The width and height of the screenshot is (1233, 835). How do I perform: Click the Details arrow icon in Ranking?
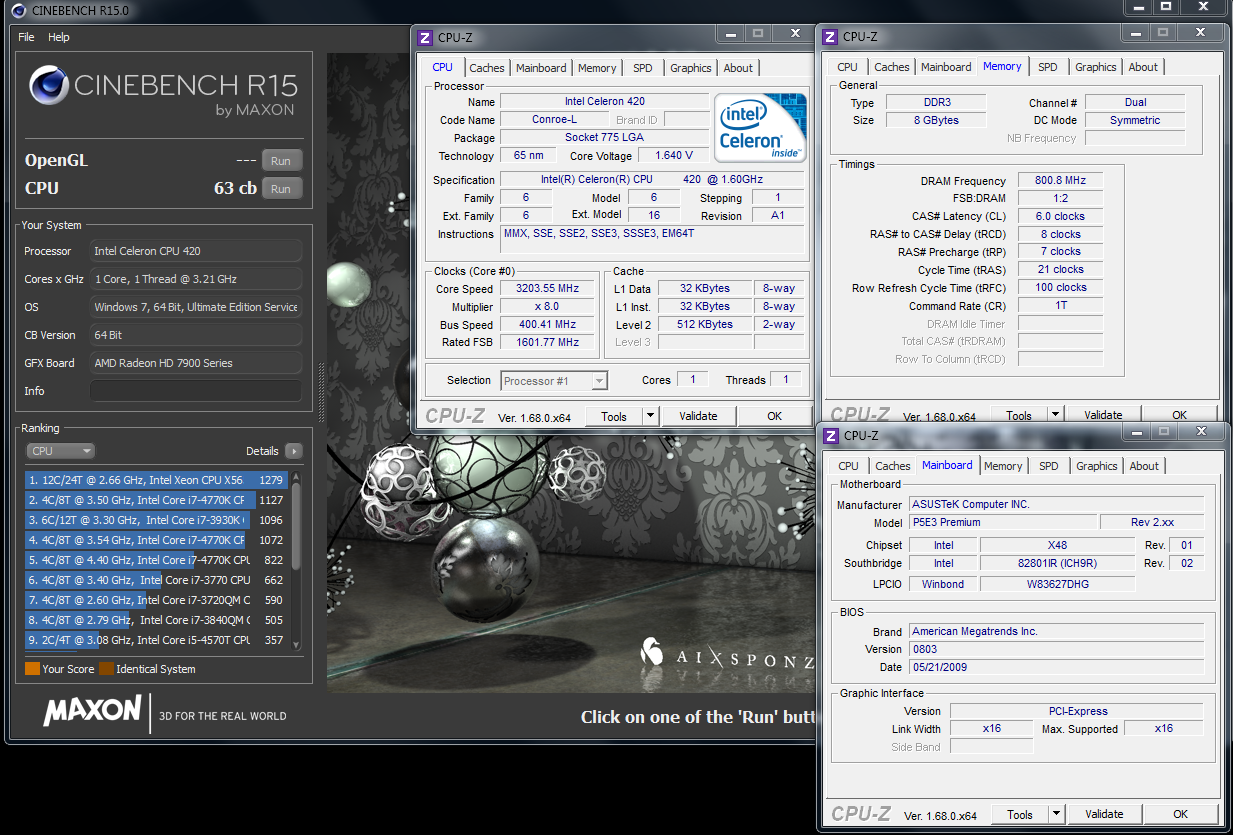pos(294,451)
